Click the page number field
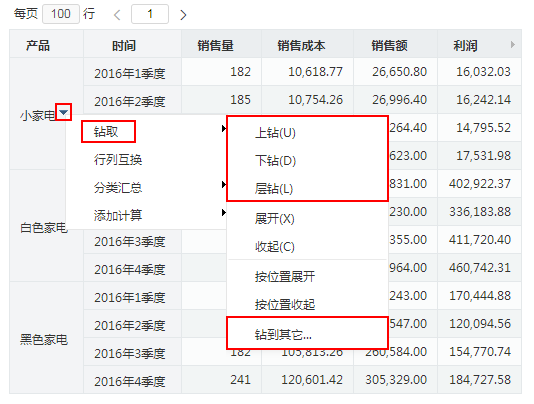The height and width of the screenshot is (404, 534). pyautogui.click(x=150, y=14)
